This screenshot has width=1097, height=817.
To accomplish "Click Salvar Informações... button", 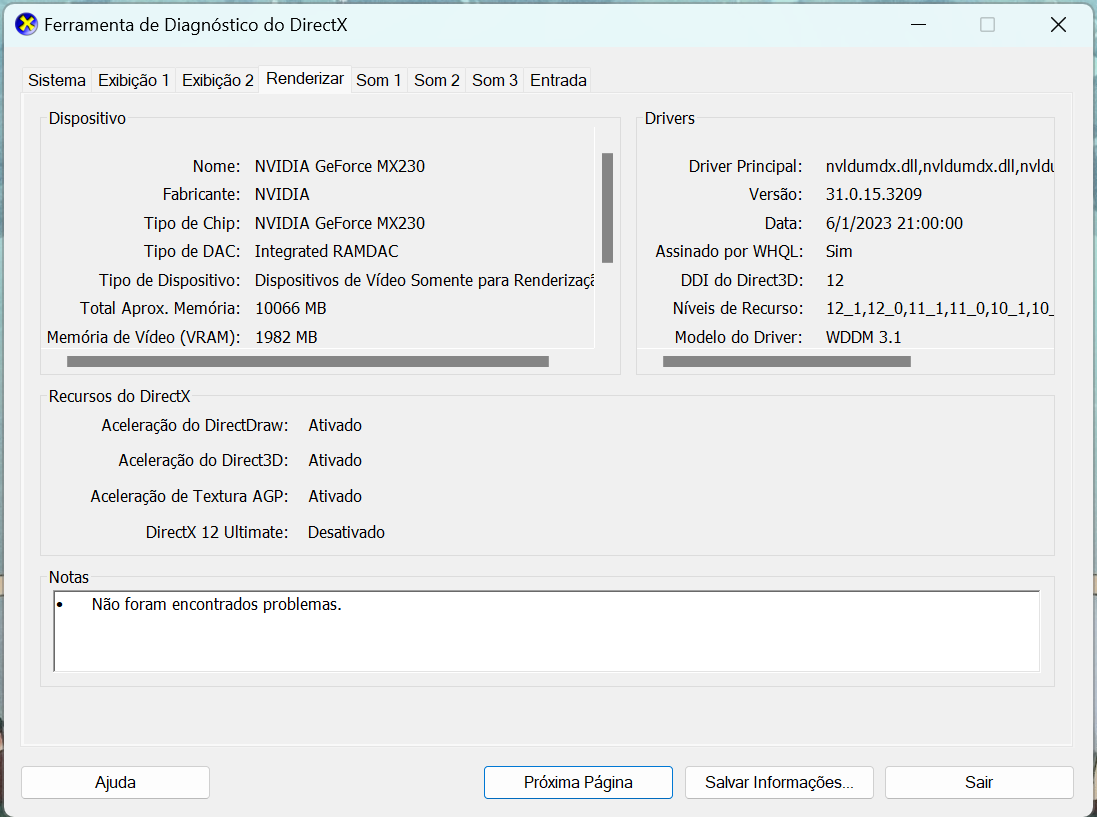I will pyautogui.click(x=779, y=782).
